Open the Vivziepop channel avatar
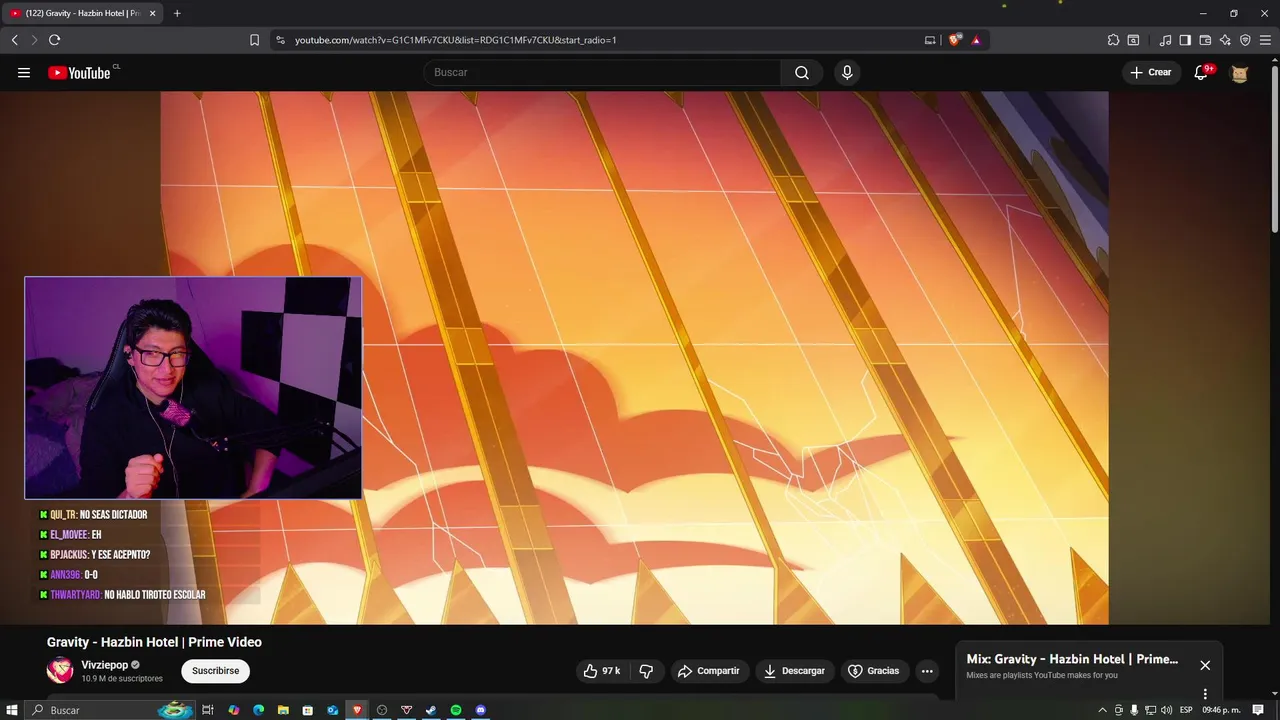Viewport: 1280px width, 720px height. click(60, 671)
